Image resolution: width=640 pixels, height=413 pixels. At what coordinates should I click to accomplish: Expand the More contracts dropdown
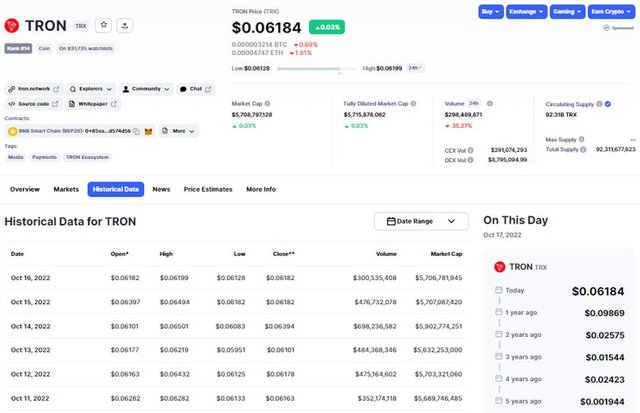click(x=178, y=131)
